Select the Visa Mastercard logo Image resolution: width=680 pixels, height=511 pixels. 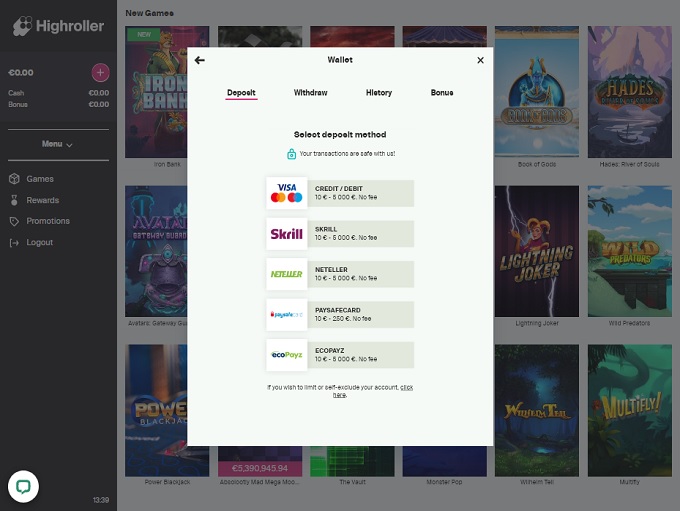pos(287,193)
